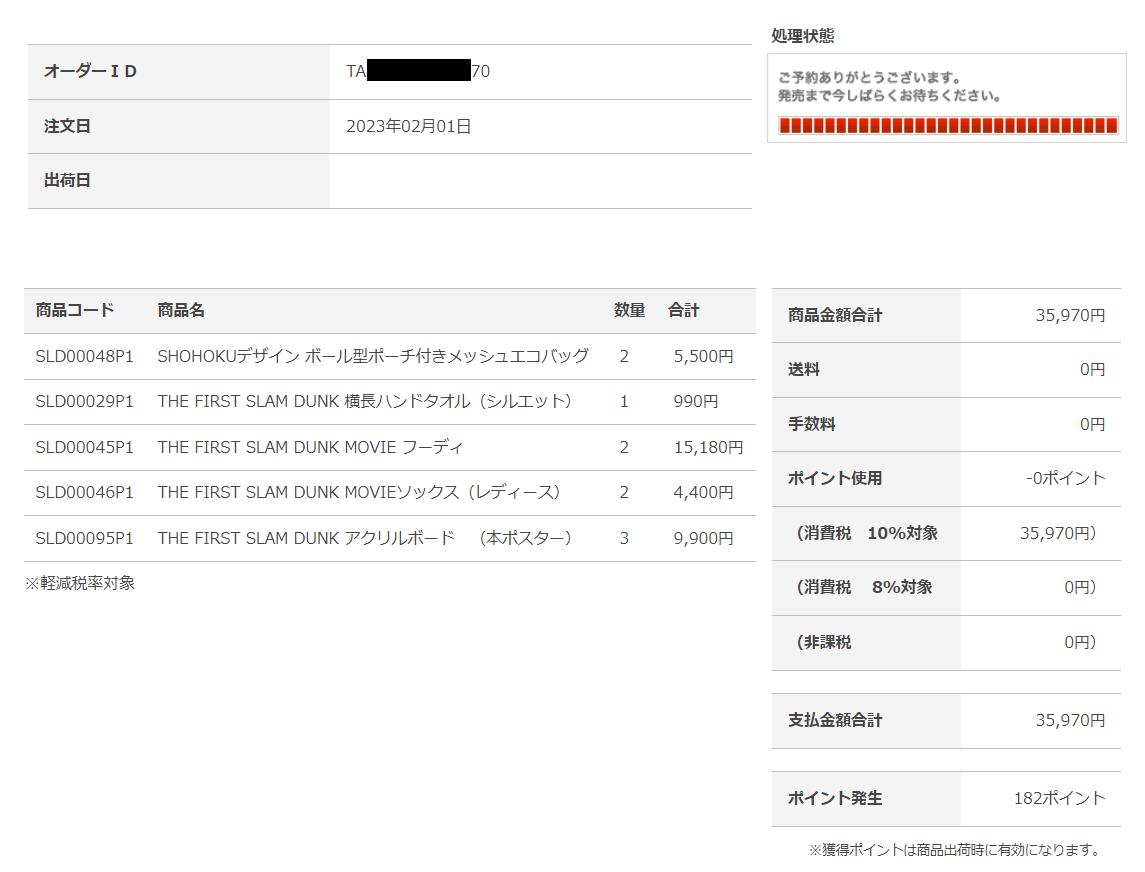Click the 支払金額合計 label
Viewport: 1145px width, 872px height.
(835, 720)
